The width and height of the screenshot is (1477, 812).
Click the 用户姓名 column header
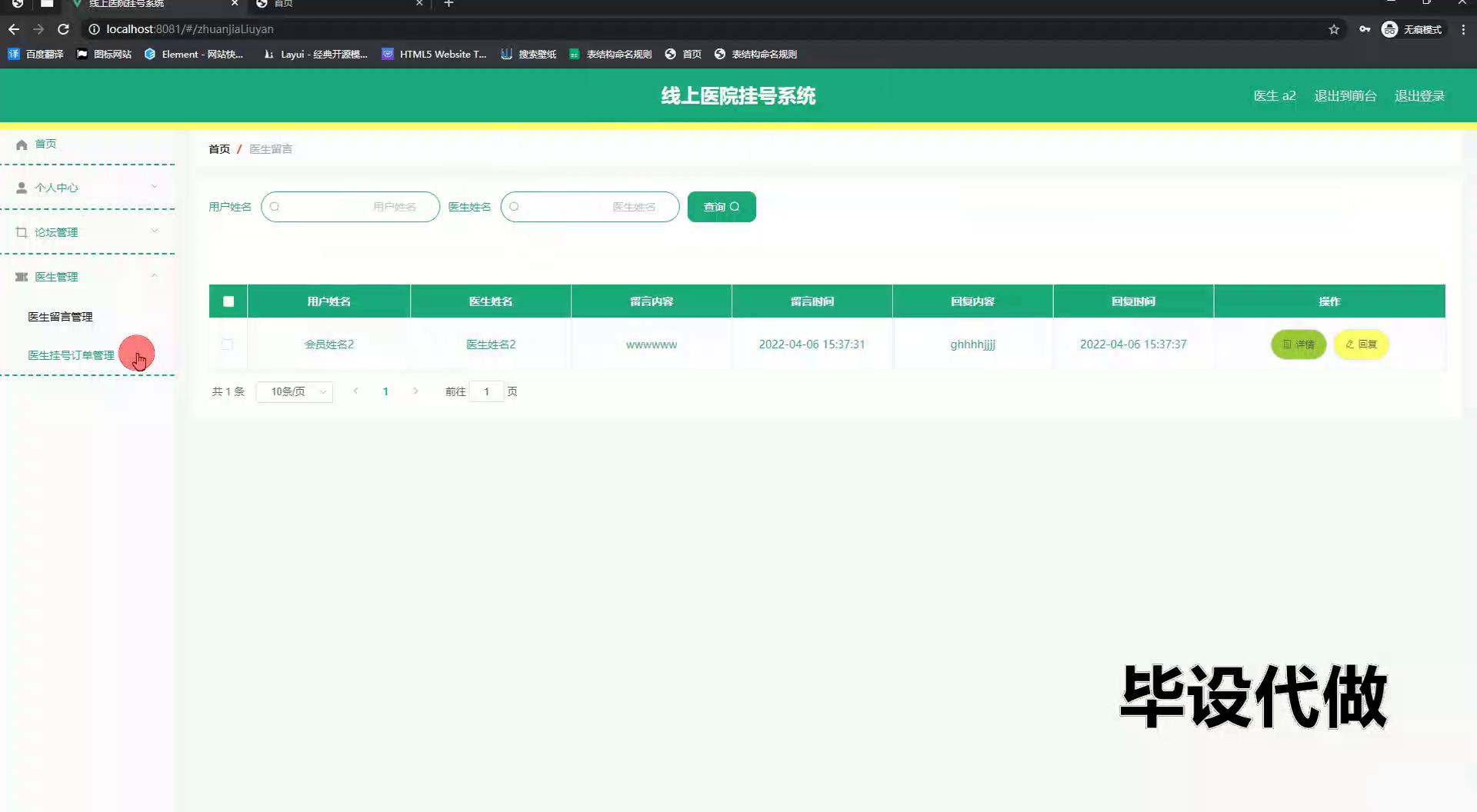click(329, 301)
